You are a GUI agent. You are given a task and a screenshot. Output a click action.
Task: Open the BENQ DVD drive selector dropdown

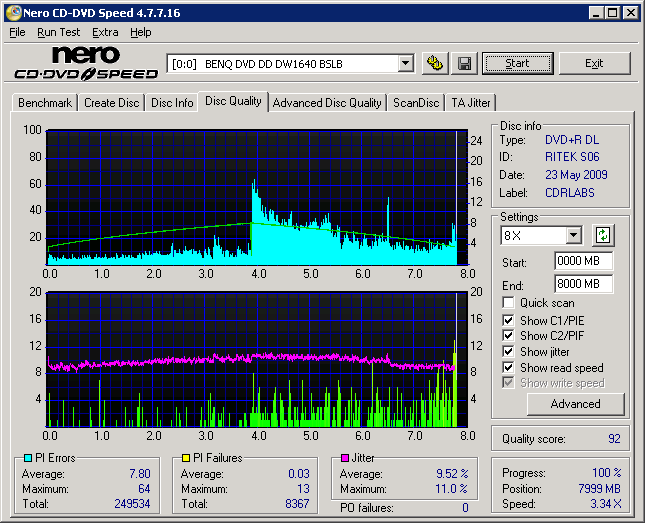click(x=405, y=63)
